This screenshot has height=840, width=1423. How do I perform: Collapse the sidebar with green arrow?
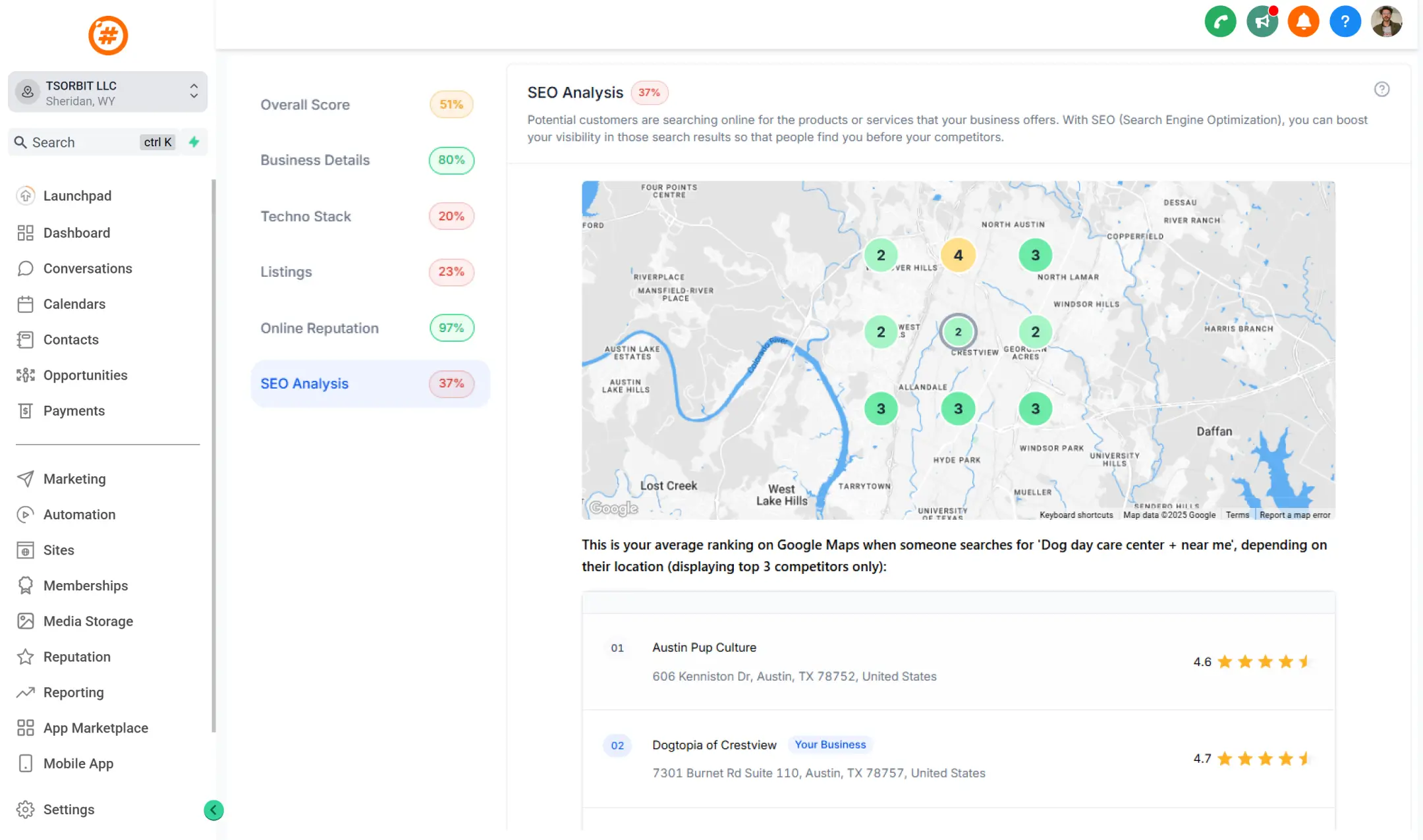[x=213, y=810]
